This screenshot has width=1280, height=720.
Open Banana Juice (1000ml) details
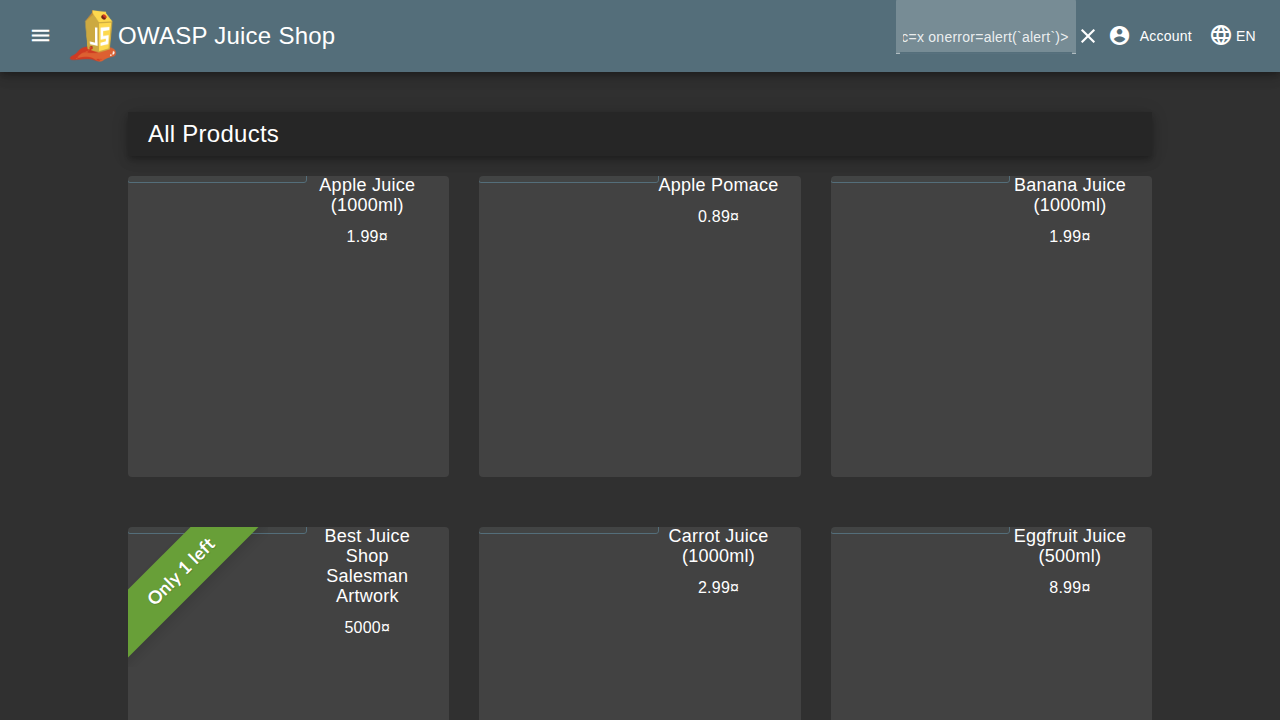[1069, 195]
